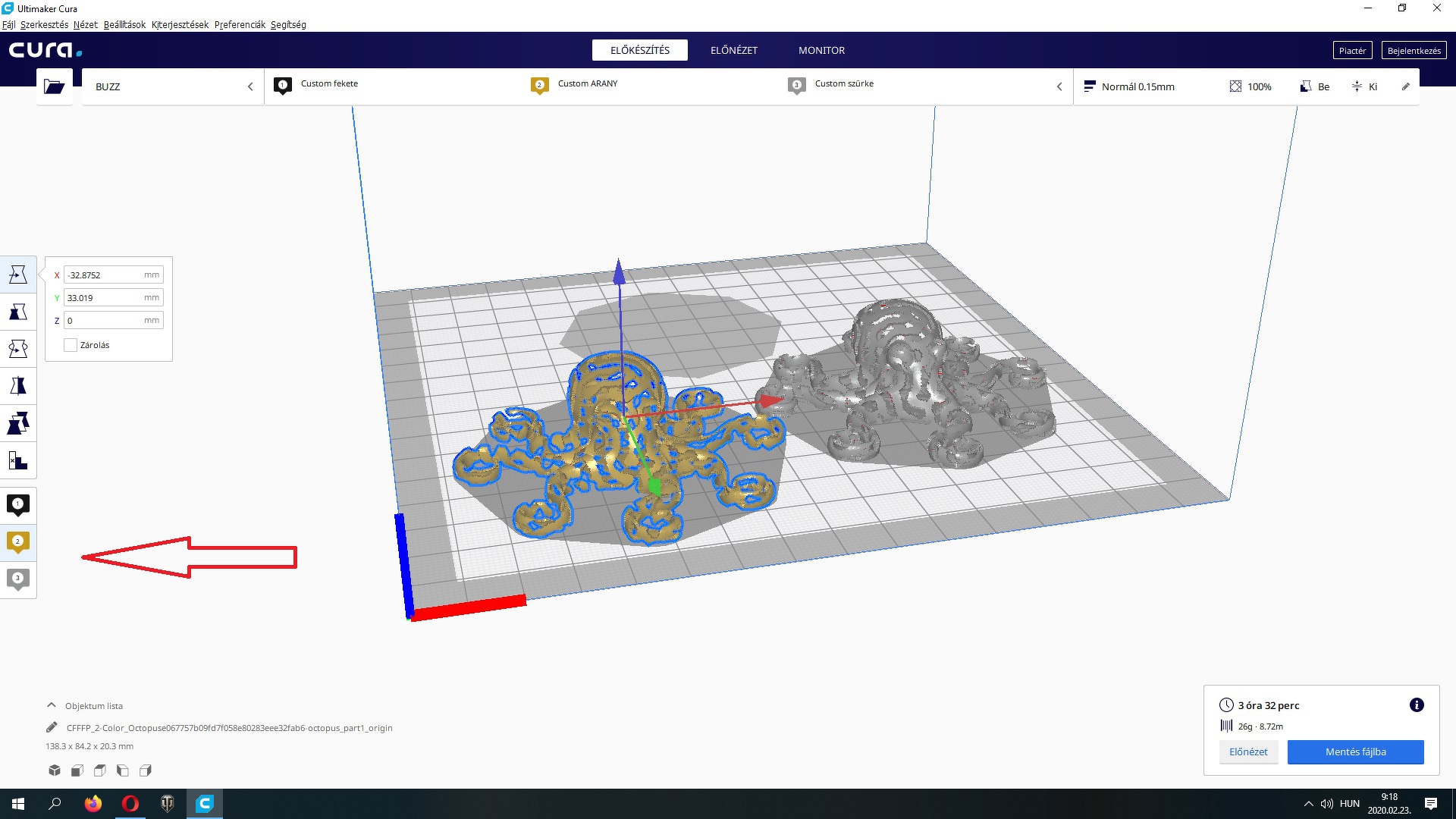Open the Piactér marketplace button

click(x=1352, y=50)
